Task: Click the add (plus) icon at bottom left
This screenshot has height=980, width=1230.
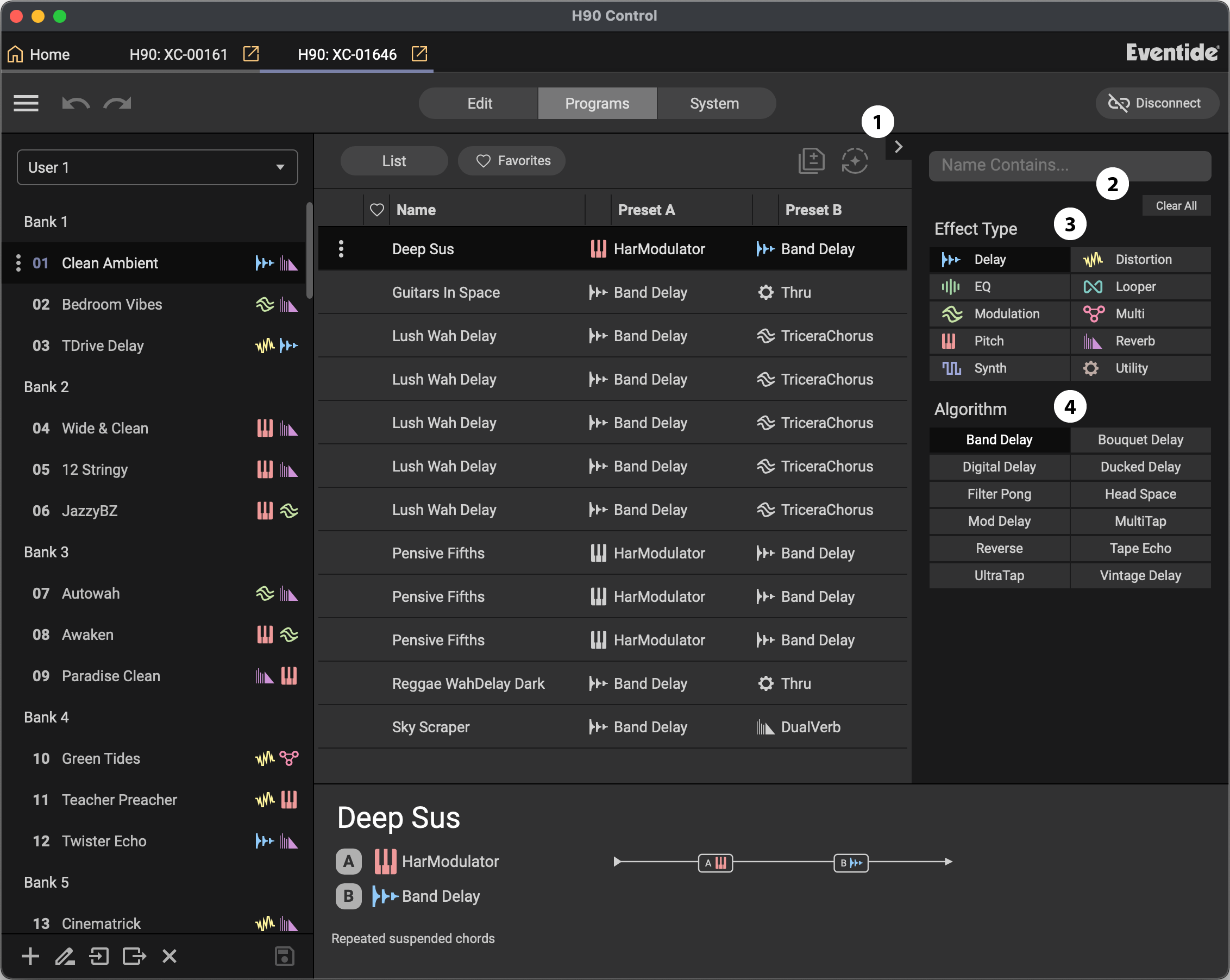Action: click(30, 956)
